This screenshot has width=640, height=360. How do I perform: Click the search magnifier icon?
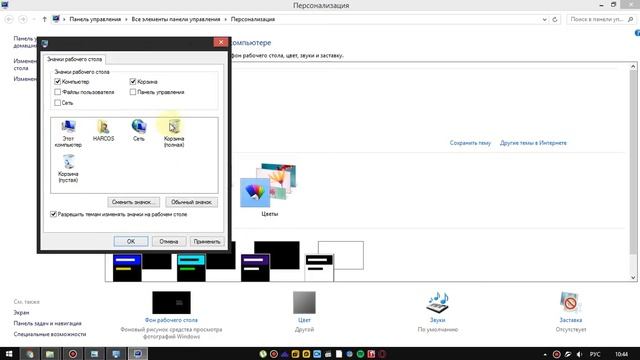(x=630, y=19)
